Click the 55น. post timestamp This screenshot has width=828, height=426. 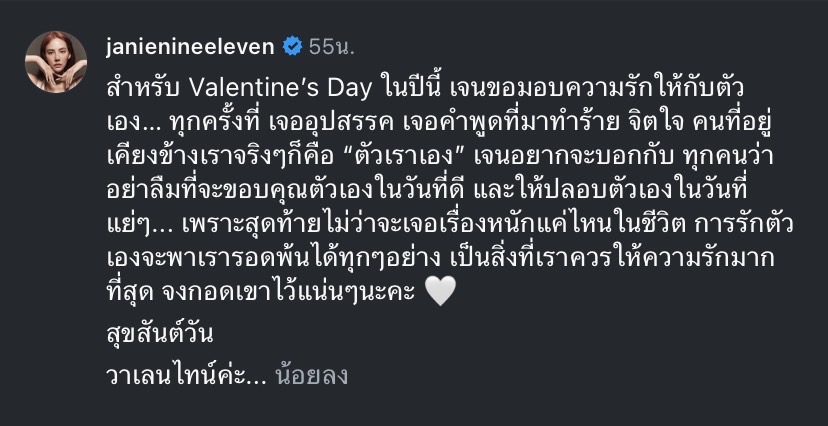(332, 47)
